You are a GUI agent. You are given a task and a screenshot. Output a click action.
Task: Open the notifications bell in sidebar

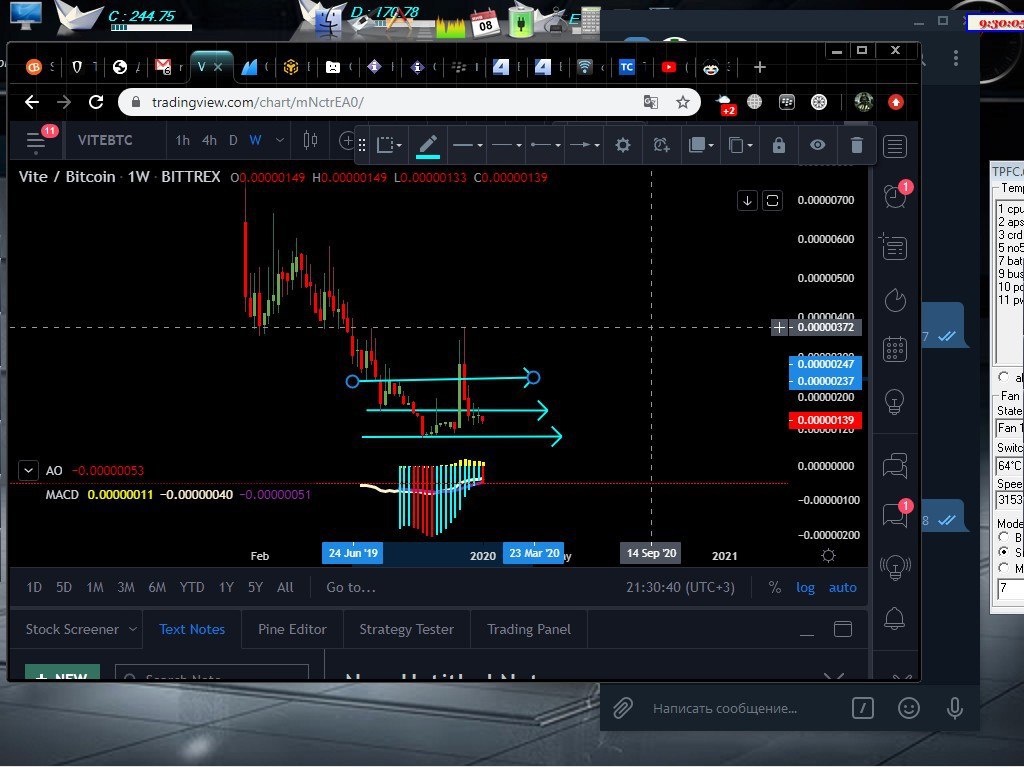[894, 618]
